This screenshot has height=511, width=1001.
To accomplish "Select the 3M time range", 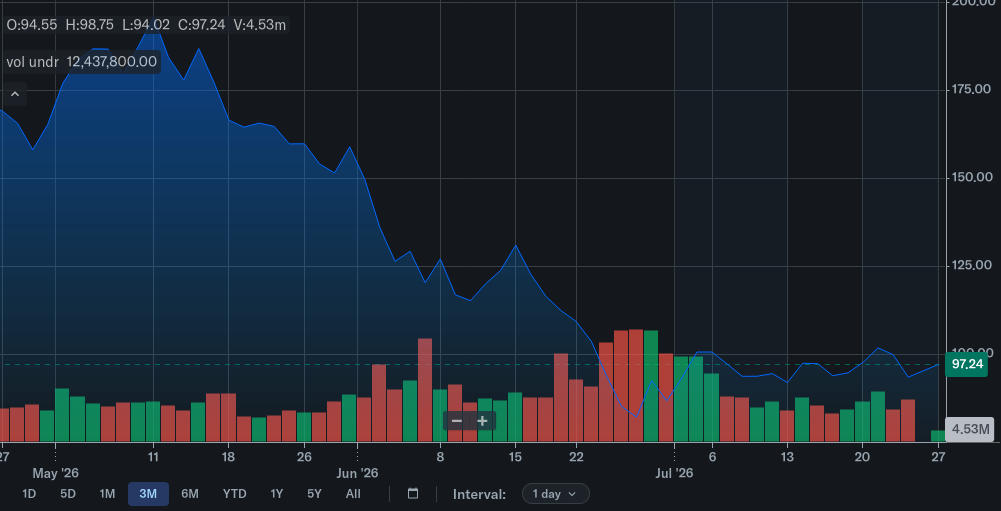I will pyautogui.click(x=148, y=494).
